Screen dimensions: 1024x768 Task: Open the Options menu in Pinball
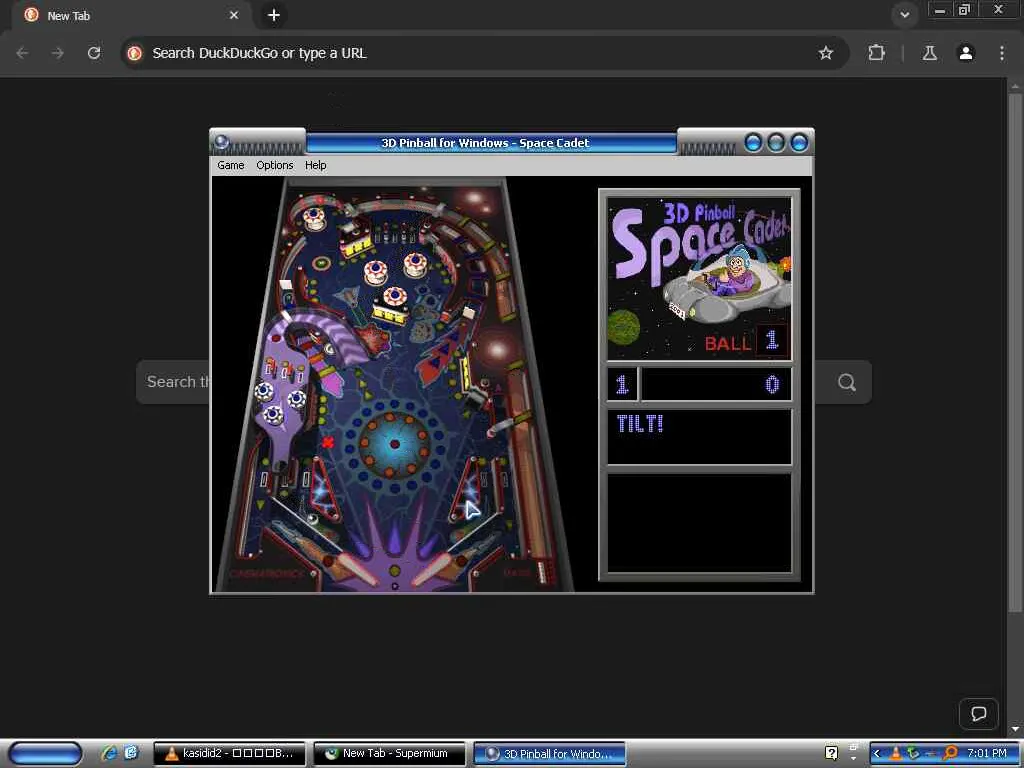[x=274, y=165]
